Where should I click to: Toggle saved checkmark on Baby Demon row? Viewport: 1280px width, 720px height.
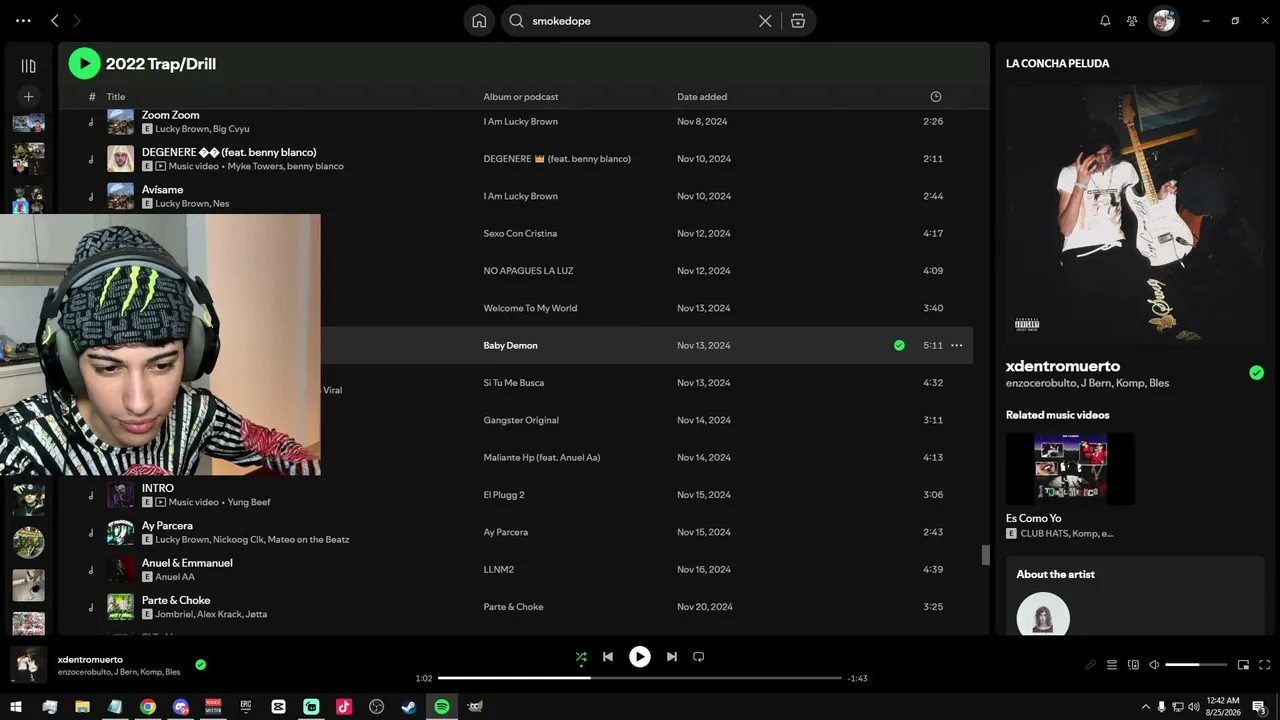[899, 346]
